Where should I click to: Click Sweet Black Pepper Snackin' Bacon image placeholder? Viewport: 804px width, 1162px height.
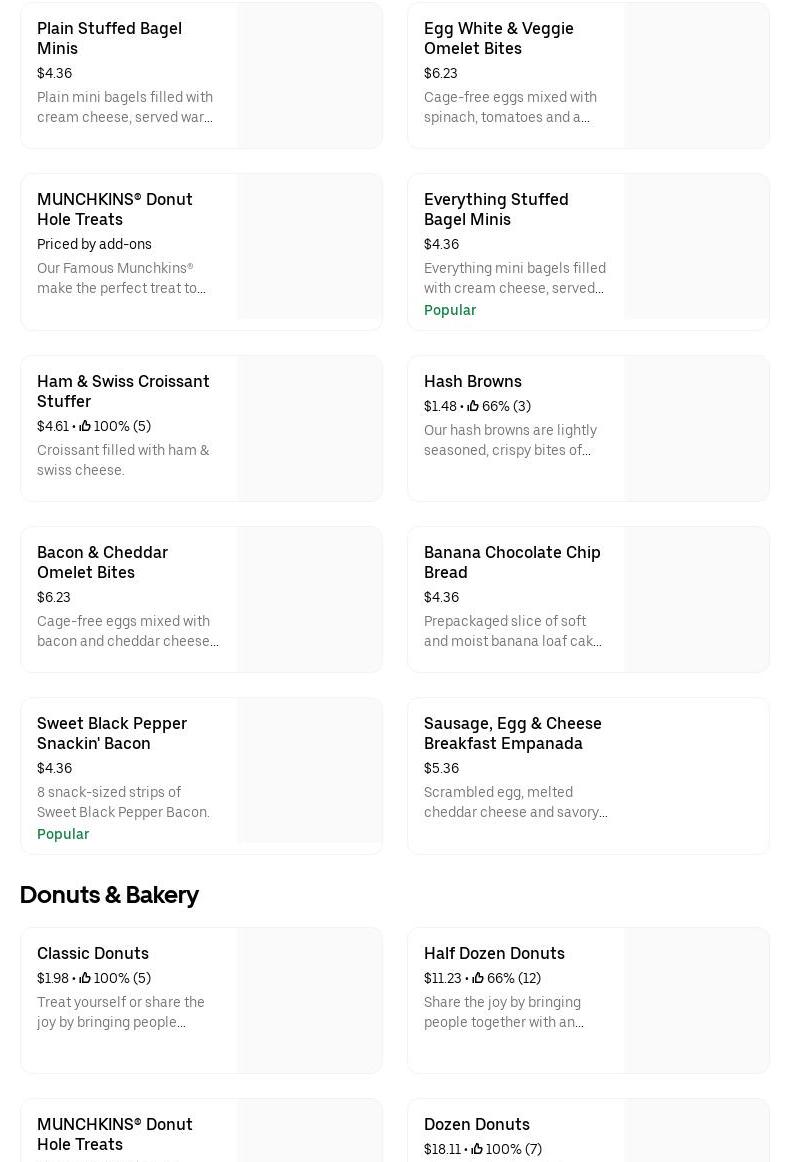[309, 771]
